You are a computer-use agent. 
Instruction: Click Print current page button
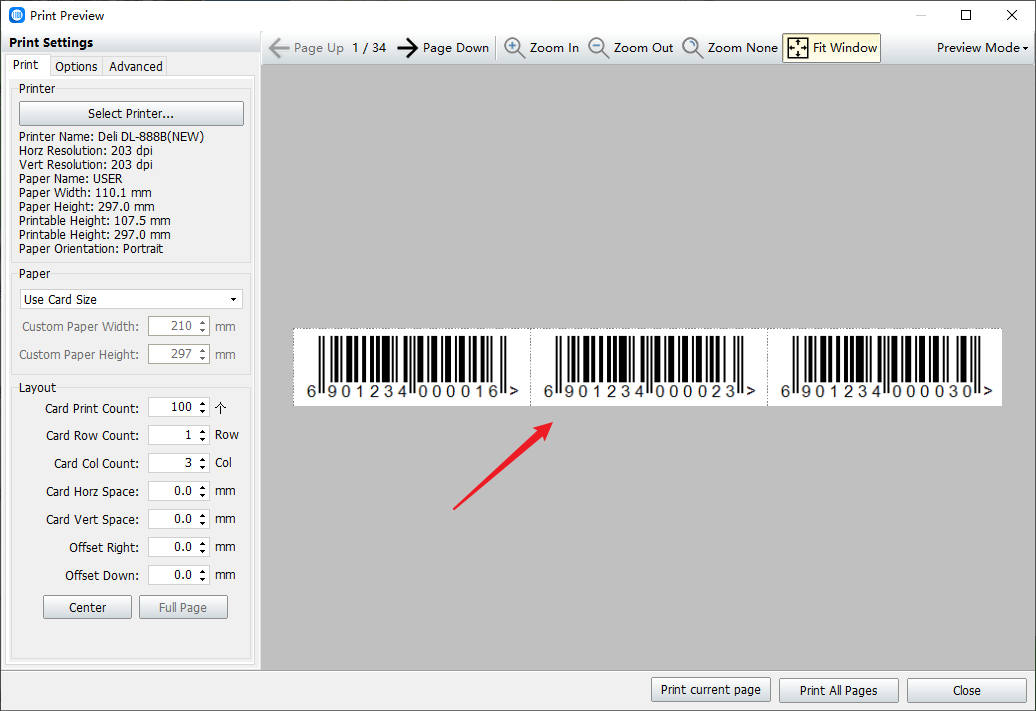pyautogui.click(x=710, y=690)
